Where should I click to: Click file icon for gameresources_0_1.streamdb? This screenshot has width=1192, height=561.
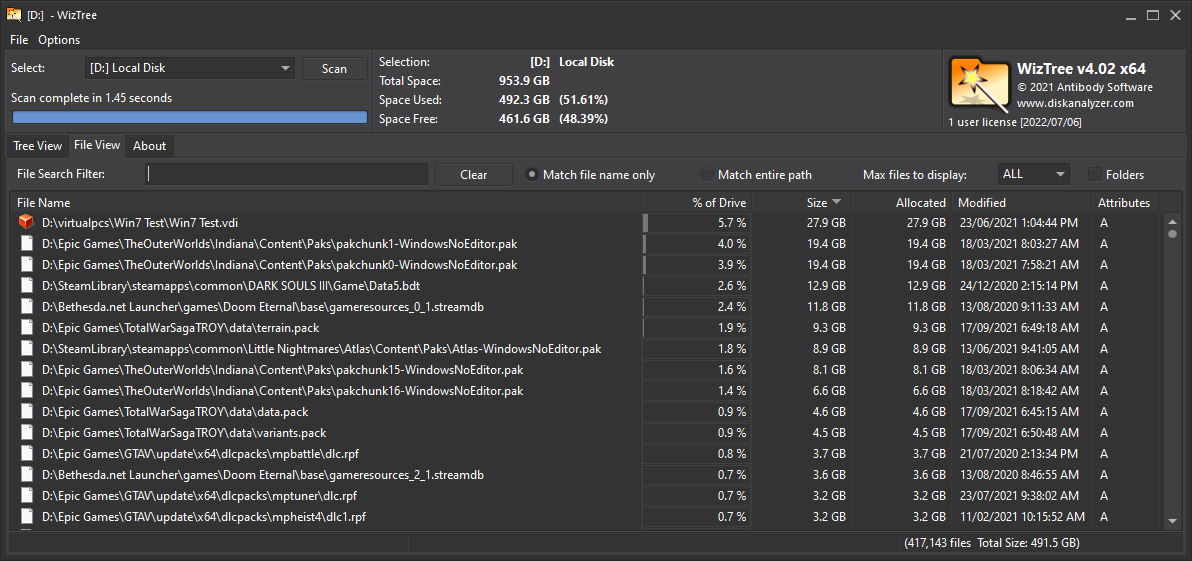26,307
